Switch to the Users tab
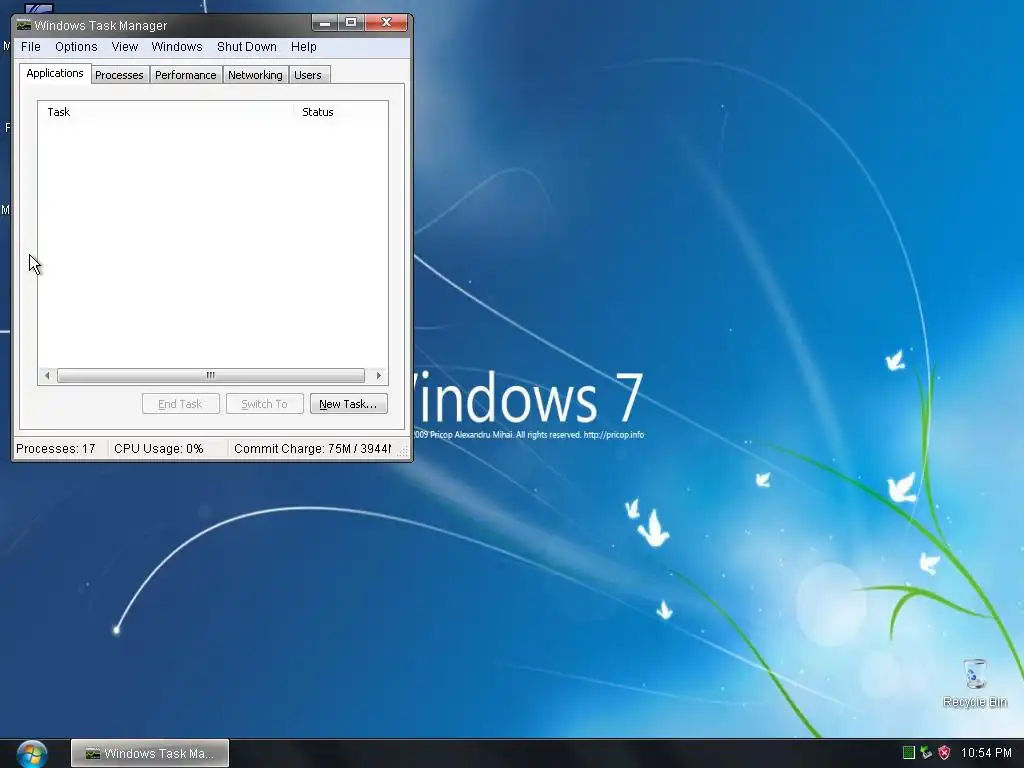The height and width of the screenshot is (768, 1024). [308, 75]
